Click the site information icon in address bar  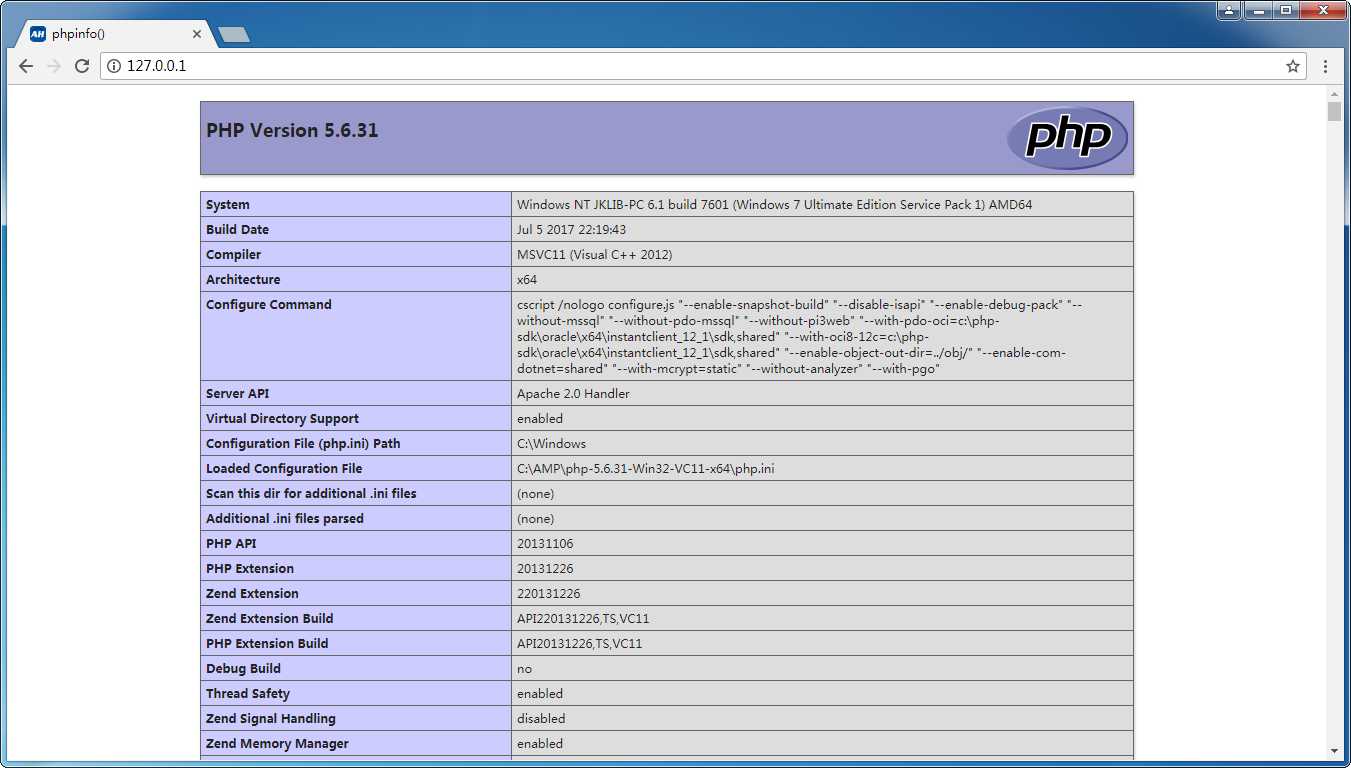pos(114,66)
